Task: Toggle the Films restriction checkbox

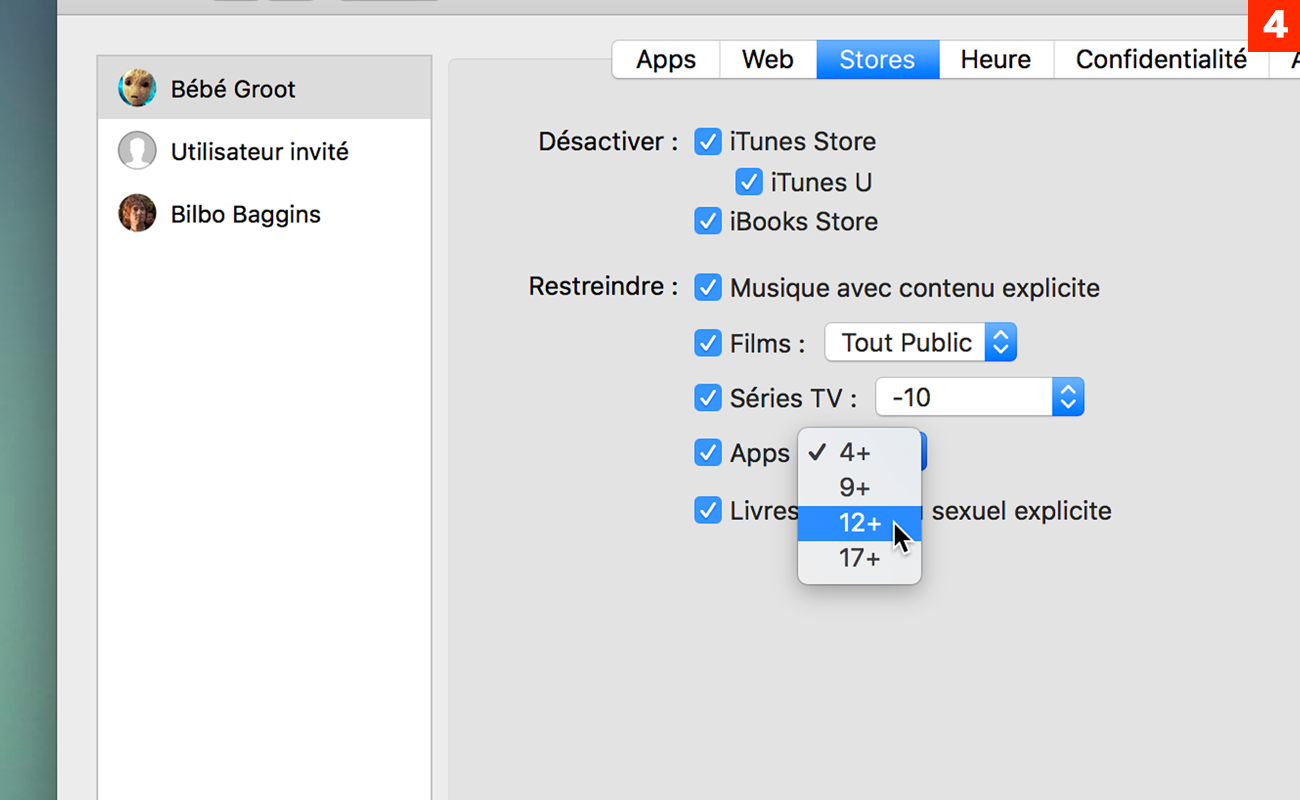Action: coord(708,343)
